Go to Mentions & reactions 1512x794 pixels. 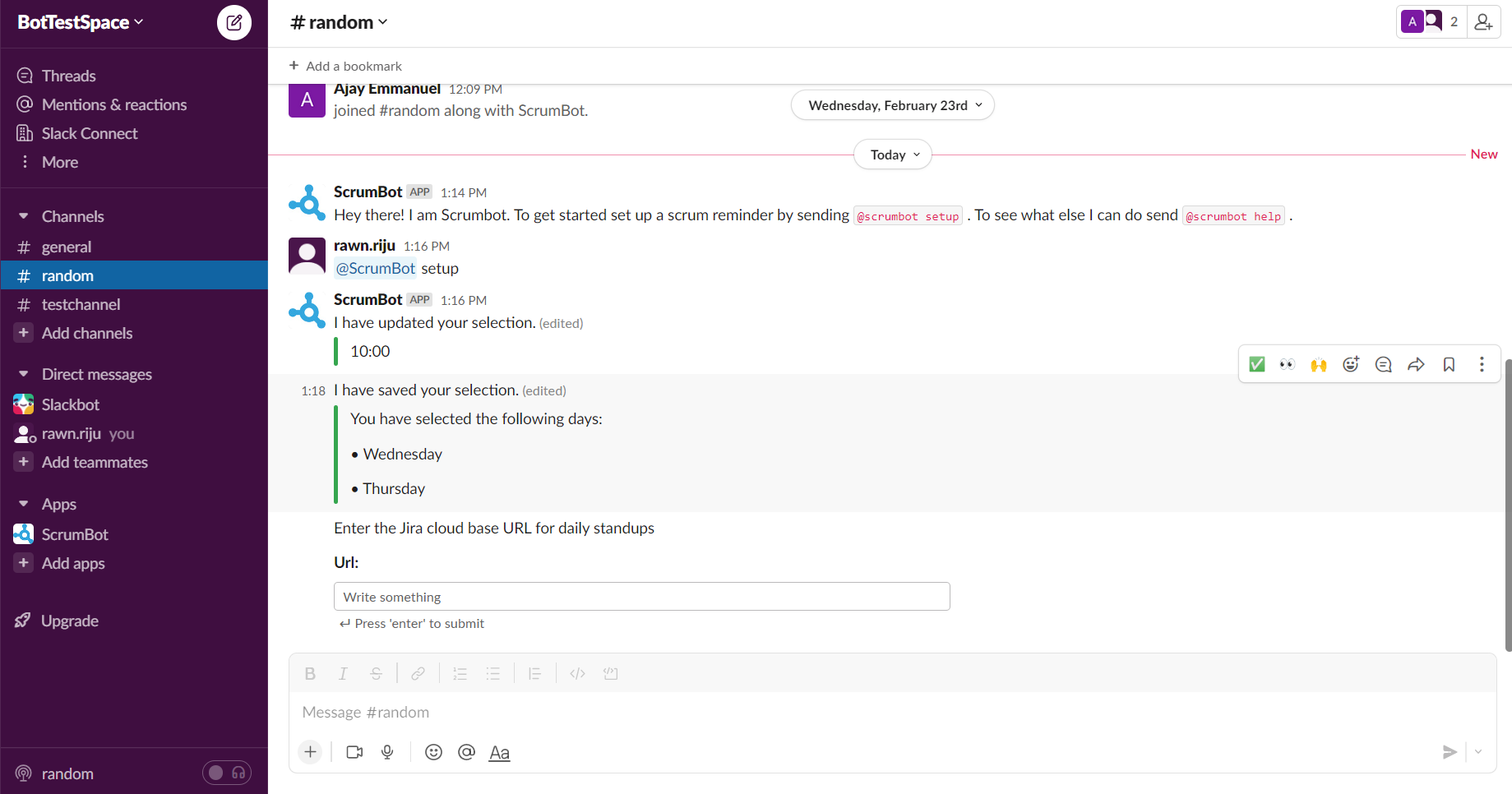pos(113,104)
